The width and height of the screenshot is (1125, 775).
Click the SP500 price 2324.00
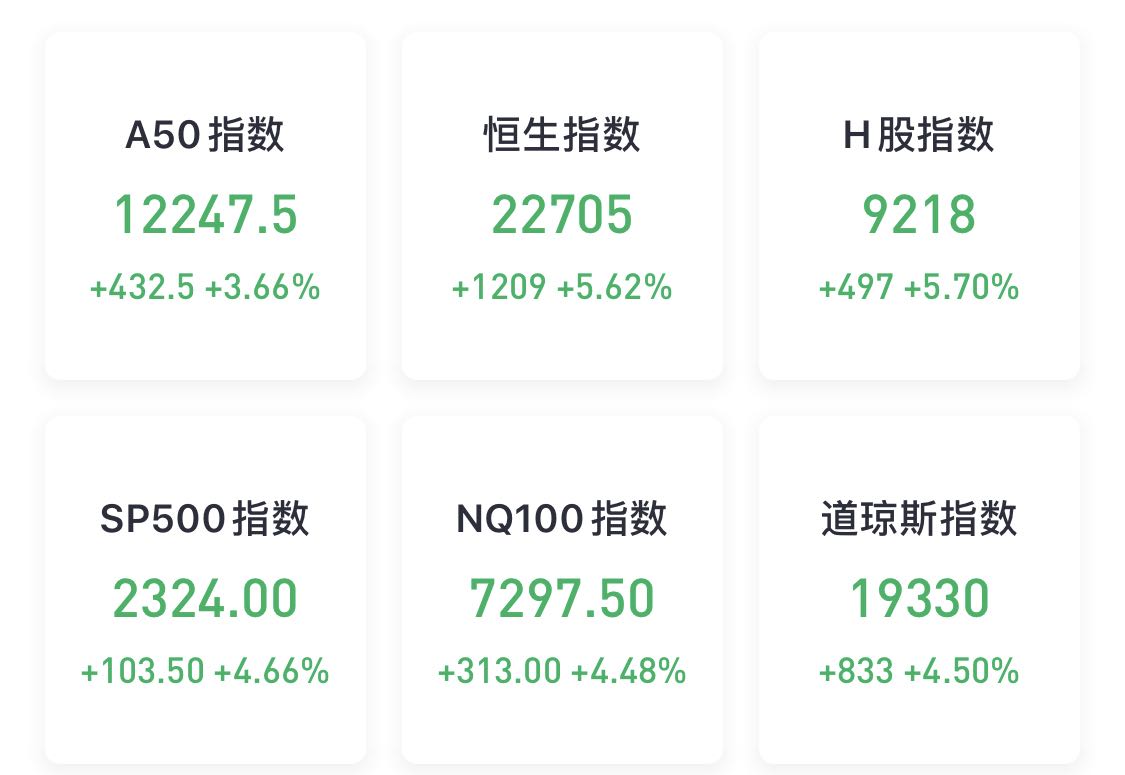205,598
